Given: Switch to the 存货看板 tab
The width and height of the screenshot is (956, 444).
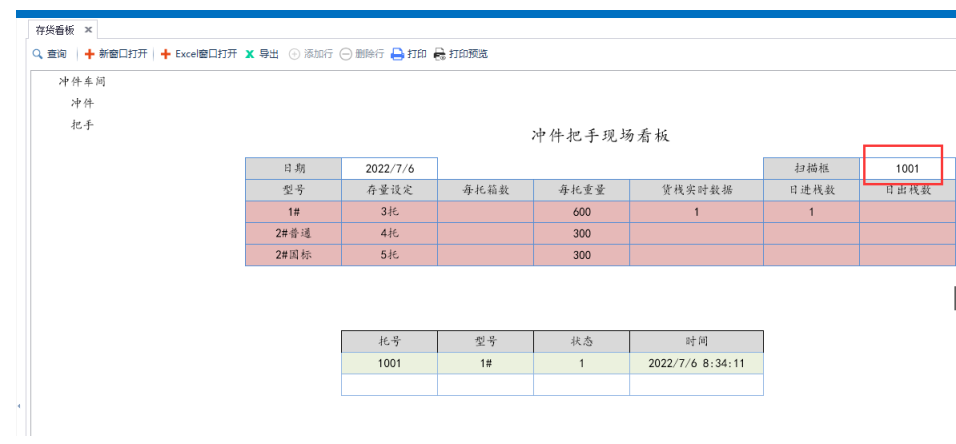Looking at the screenshot, I should click(x=55, y=30).
